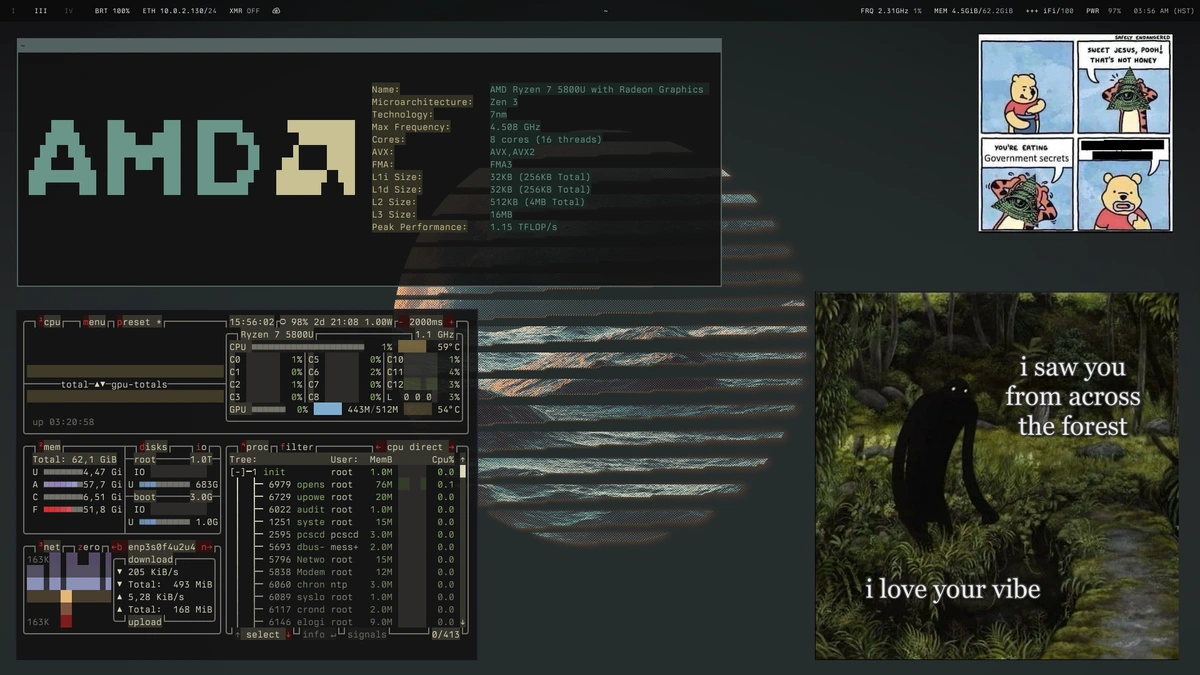Switch the io mode in disks panel
Screen dimensions: 1200x675
coord(202,447)
